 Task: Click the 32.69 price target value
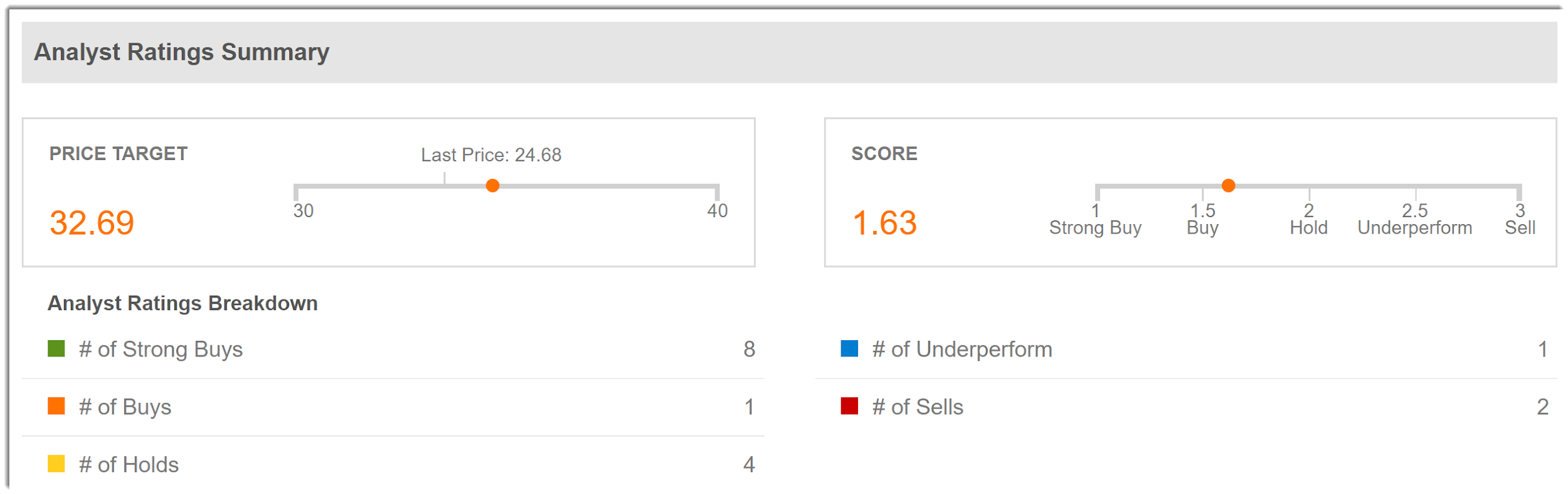pos(92,223)
